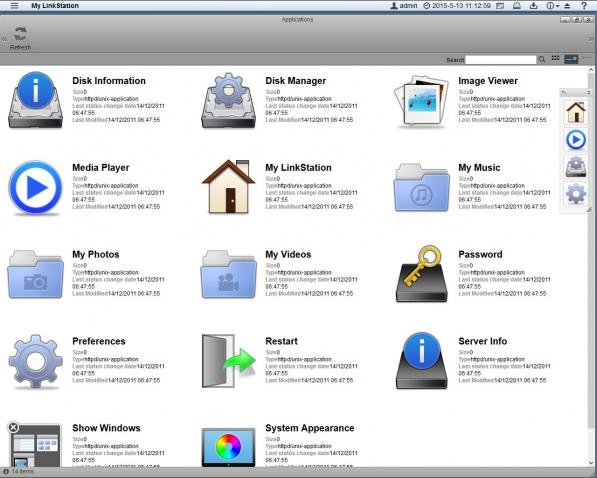Open the My Videos folder icon
The height and width of the screenshot is (478, 597).
228,274
